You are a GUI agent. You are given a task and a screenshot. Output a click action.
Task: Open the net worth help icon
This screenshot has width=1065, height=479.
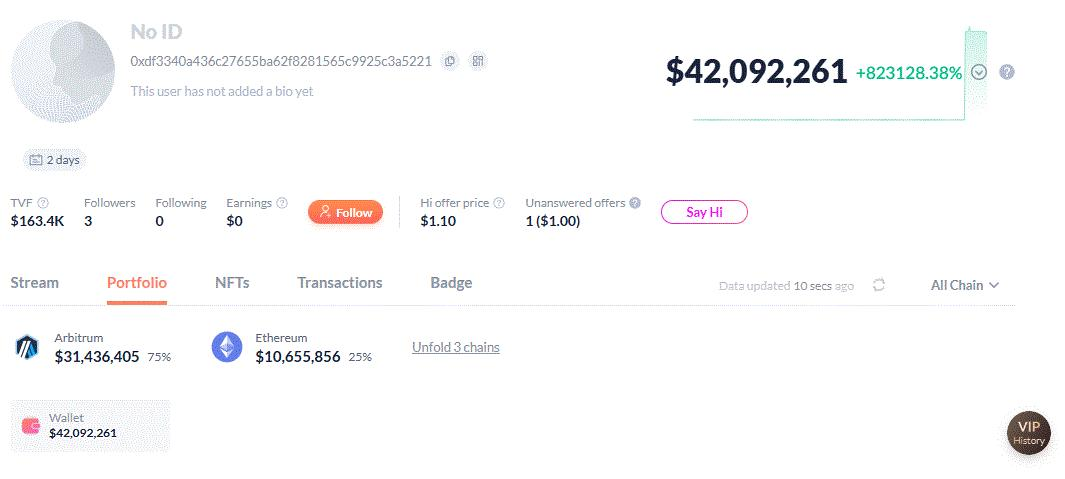[1007, 72]
